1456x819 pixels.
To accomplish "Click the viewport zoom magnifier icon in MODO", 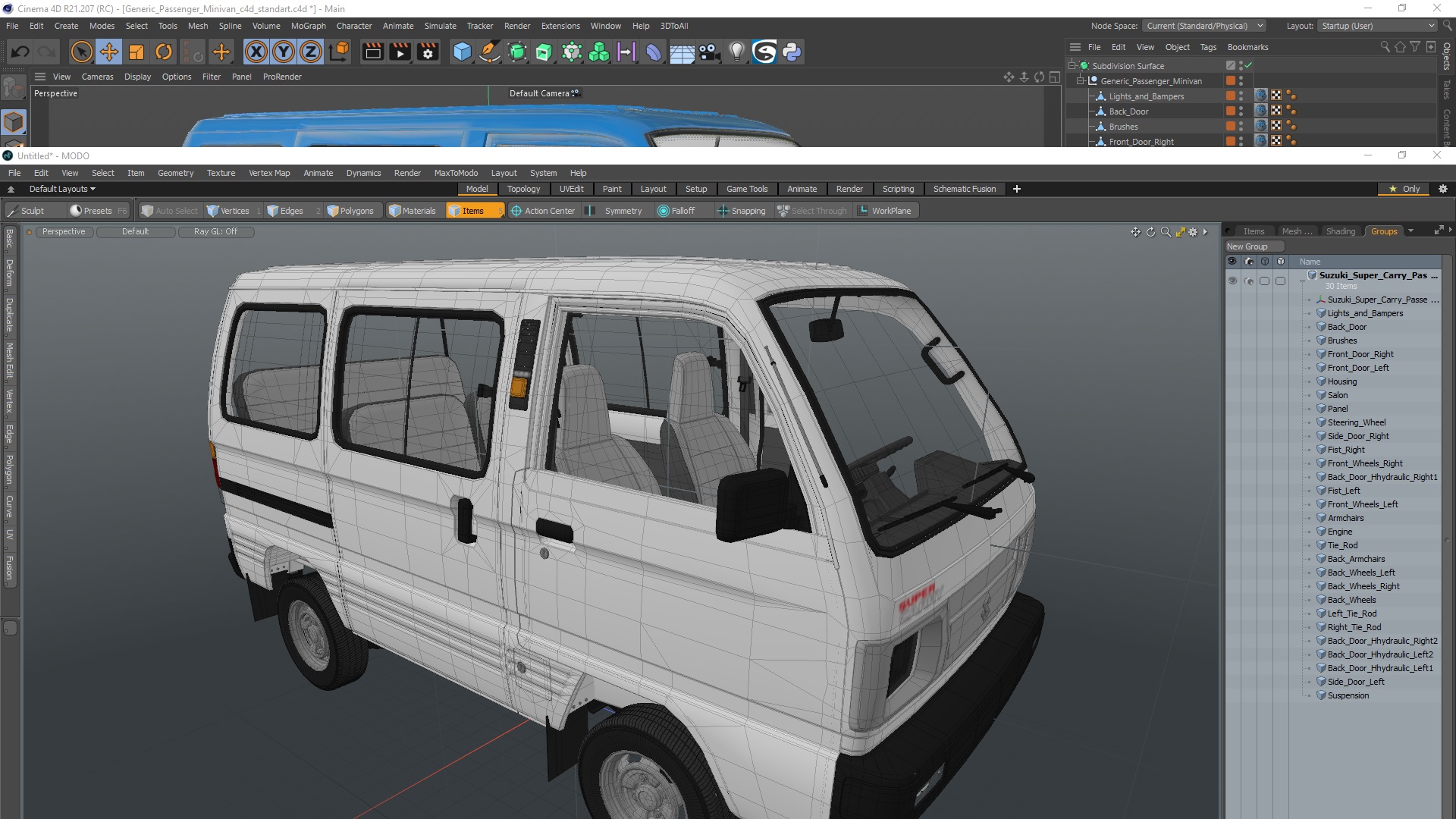I will [x=1166, y=231].
